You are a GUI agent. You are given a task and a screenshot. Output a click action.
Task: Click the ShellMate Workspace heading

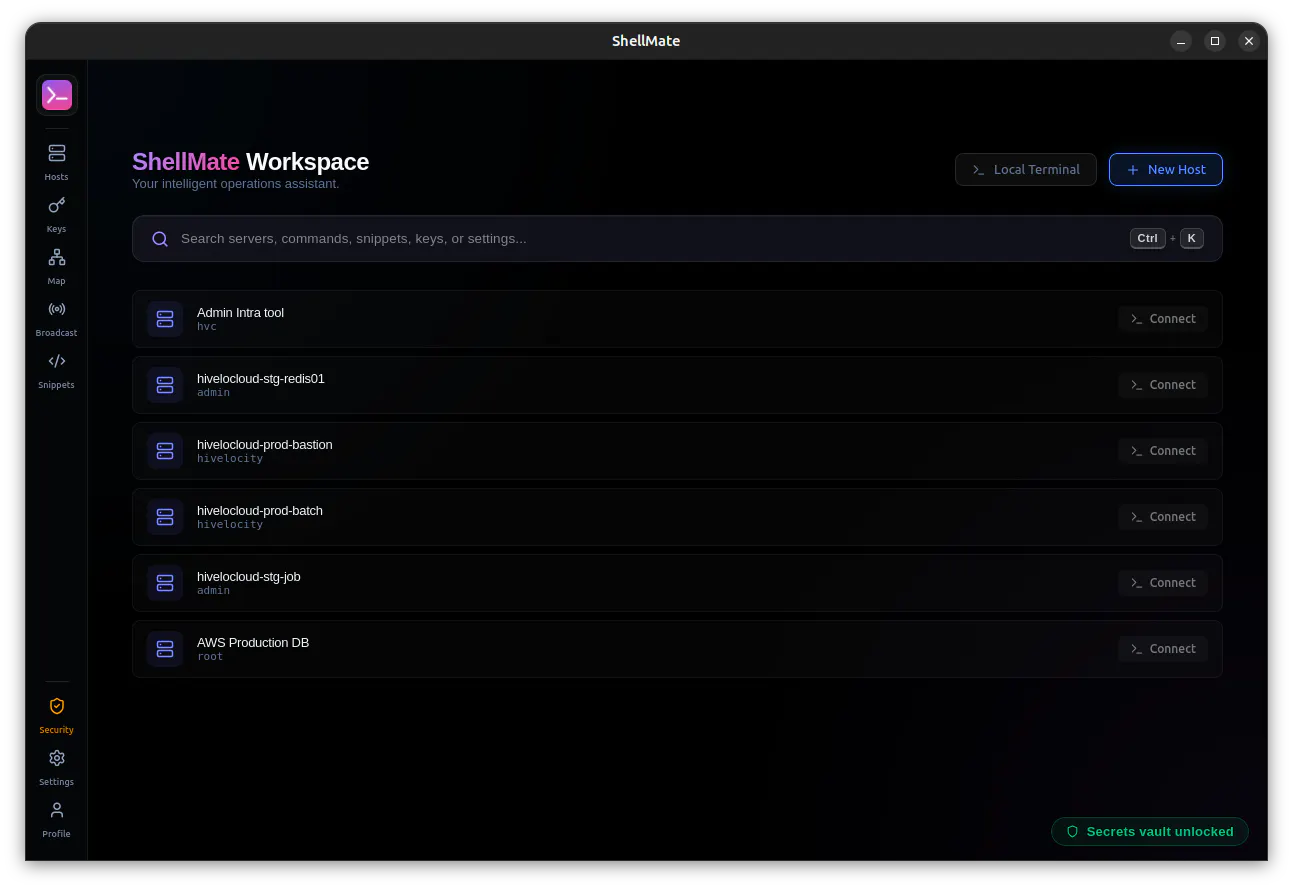tap(251, 162)
